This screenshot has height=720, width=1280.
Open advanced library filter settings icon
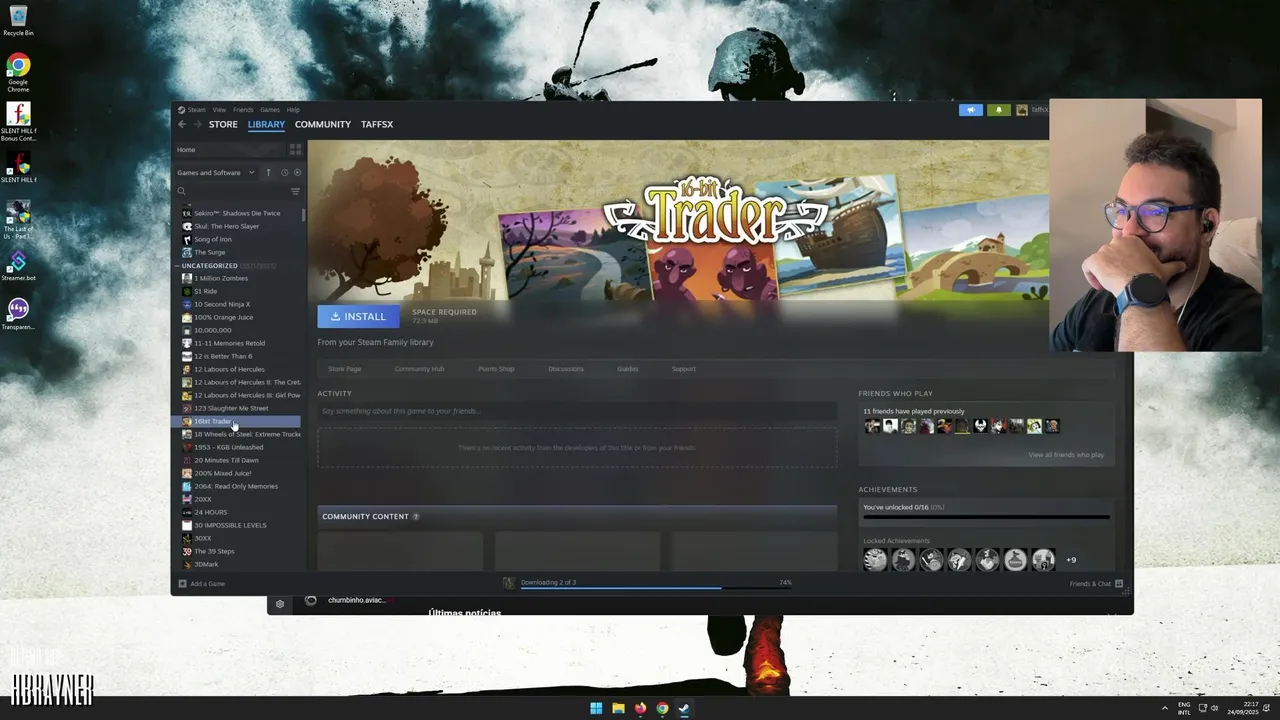pos(295,191)
